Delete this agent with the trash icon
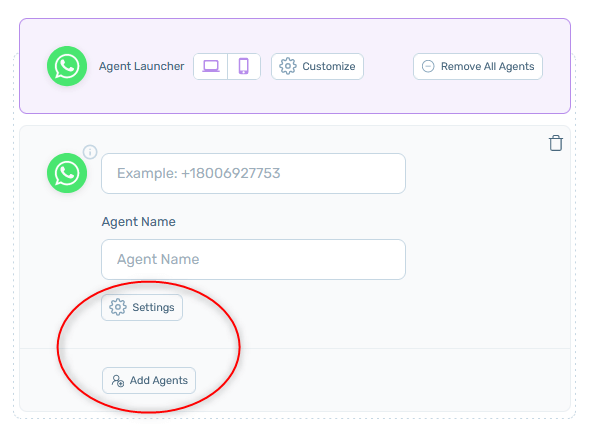 556,143
